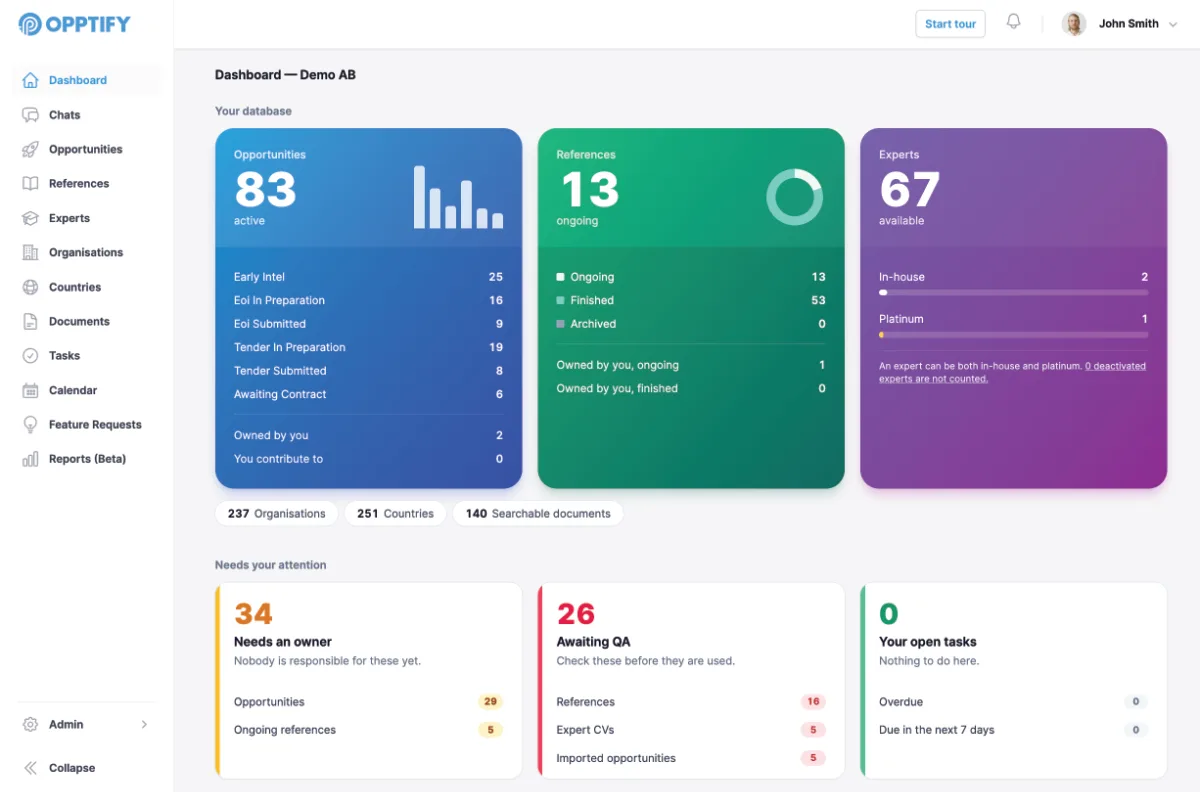This screenshot has height=792, width=1200.
Task: Open the Early Intel row
Action: (x=368, y=277)
